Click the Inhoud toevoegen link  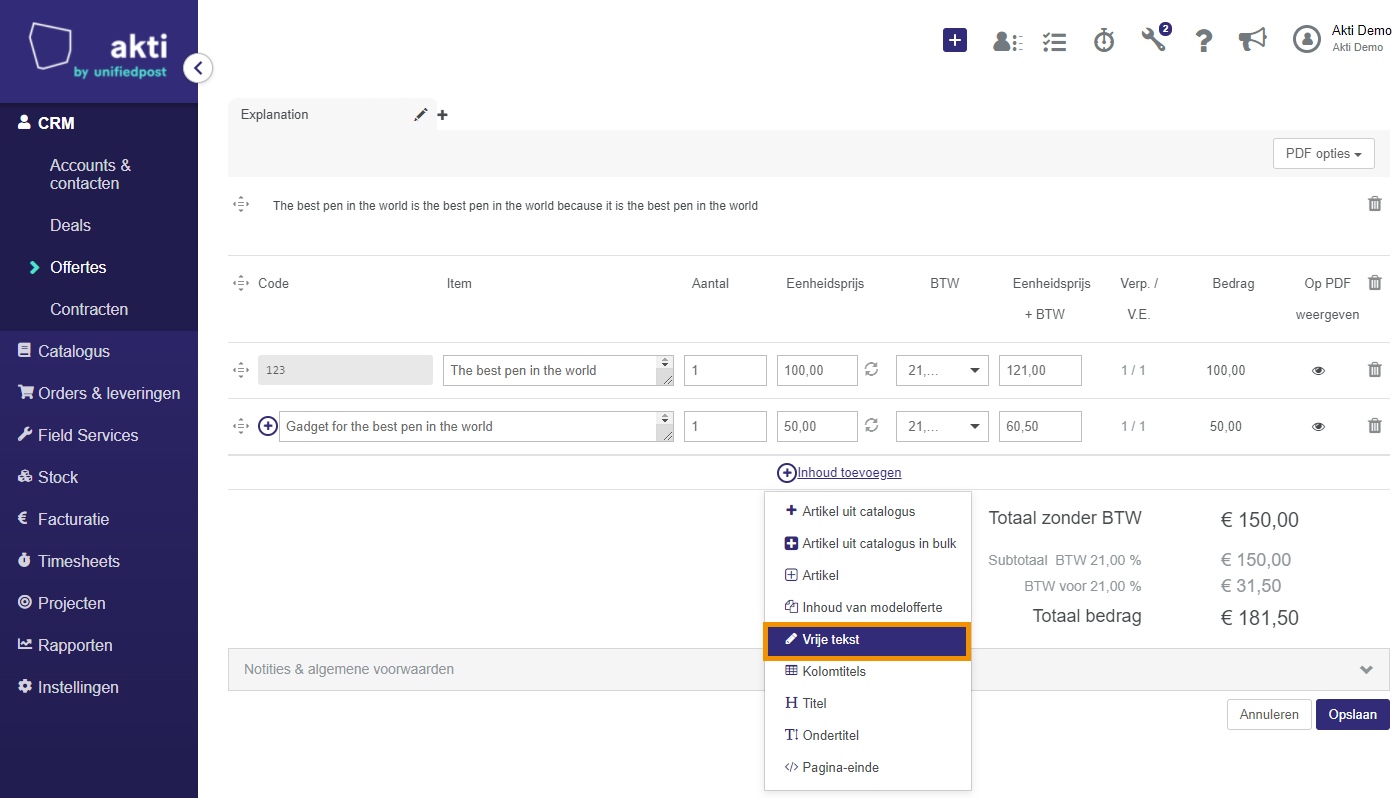(849, 473)
